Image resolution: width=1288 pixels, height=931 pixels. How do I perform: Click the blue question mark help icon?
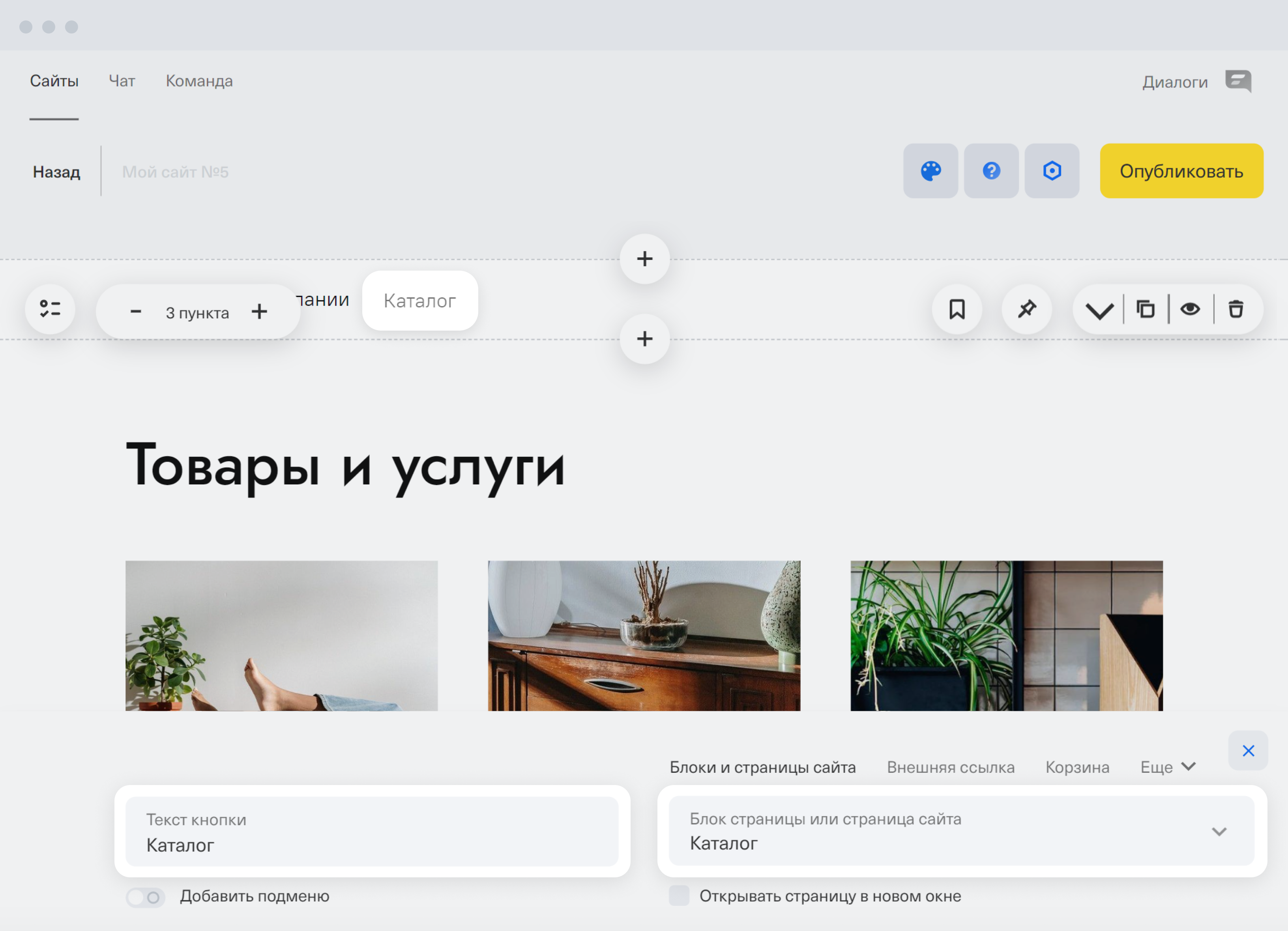tap(991, 171)
